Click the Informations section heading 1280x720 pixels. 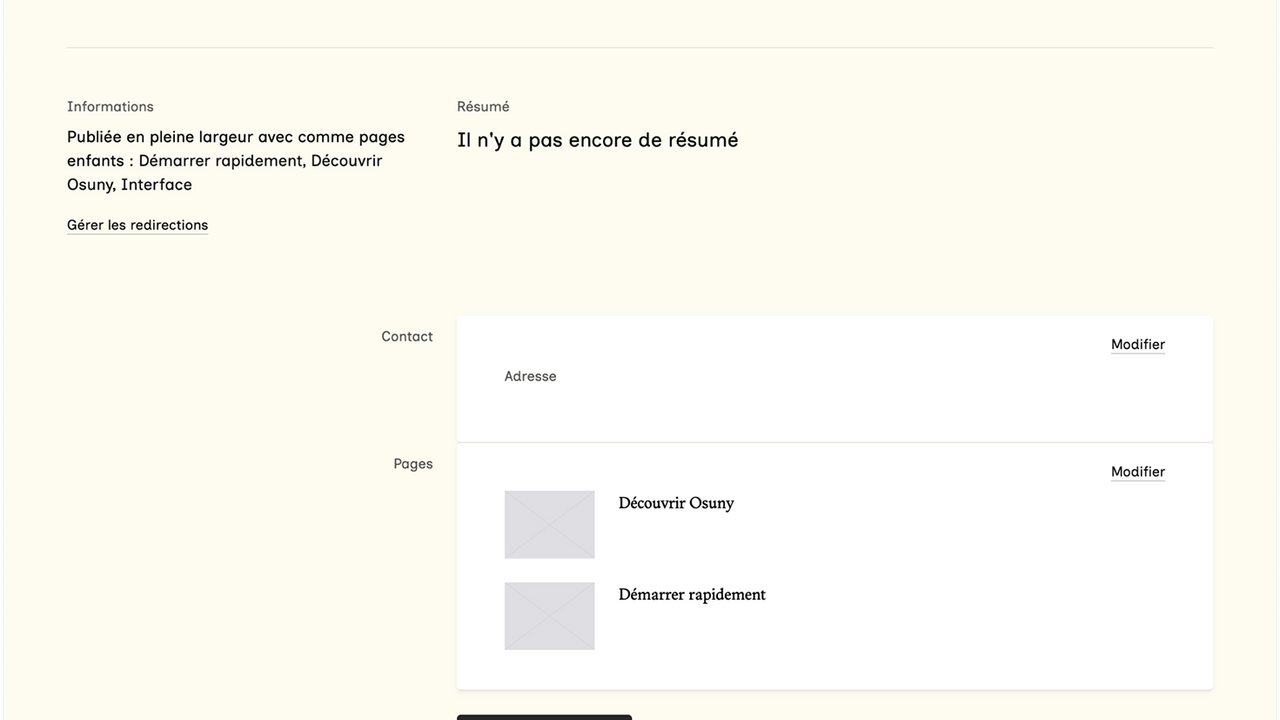[x=110, y=106]
